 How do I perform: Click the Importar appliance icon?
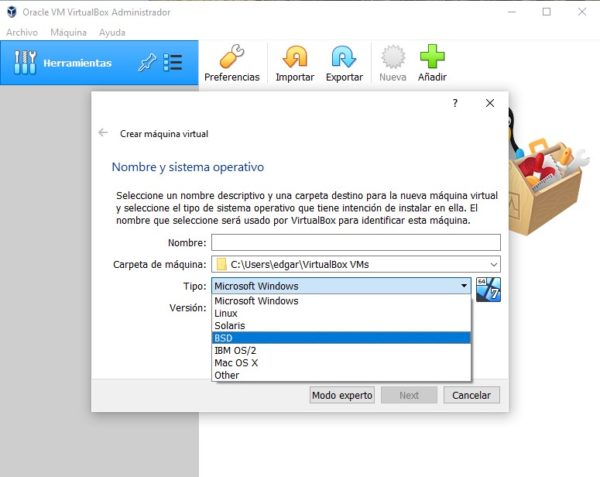295,57
